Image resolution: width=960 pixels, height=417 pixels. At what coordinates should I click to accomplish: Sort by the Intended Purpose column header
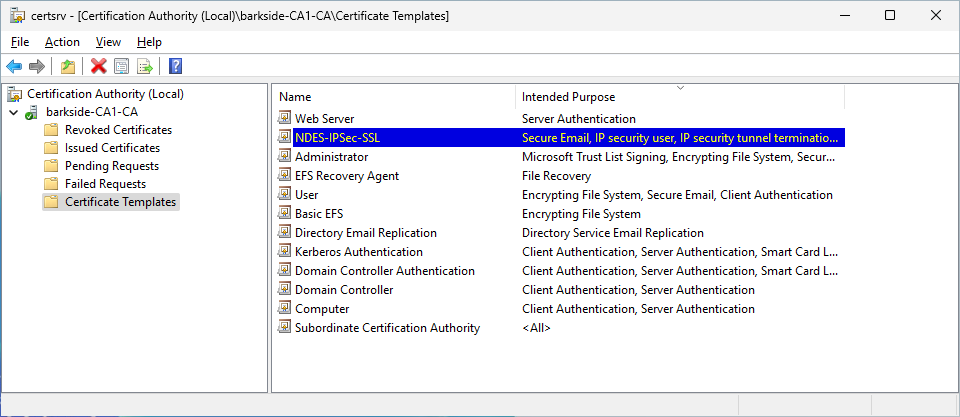coord(568,97)
